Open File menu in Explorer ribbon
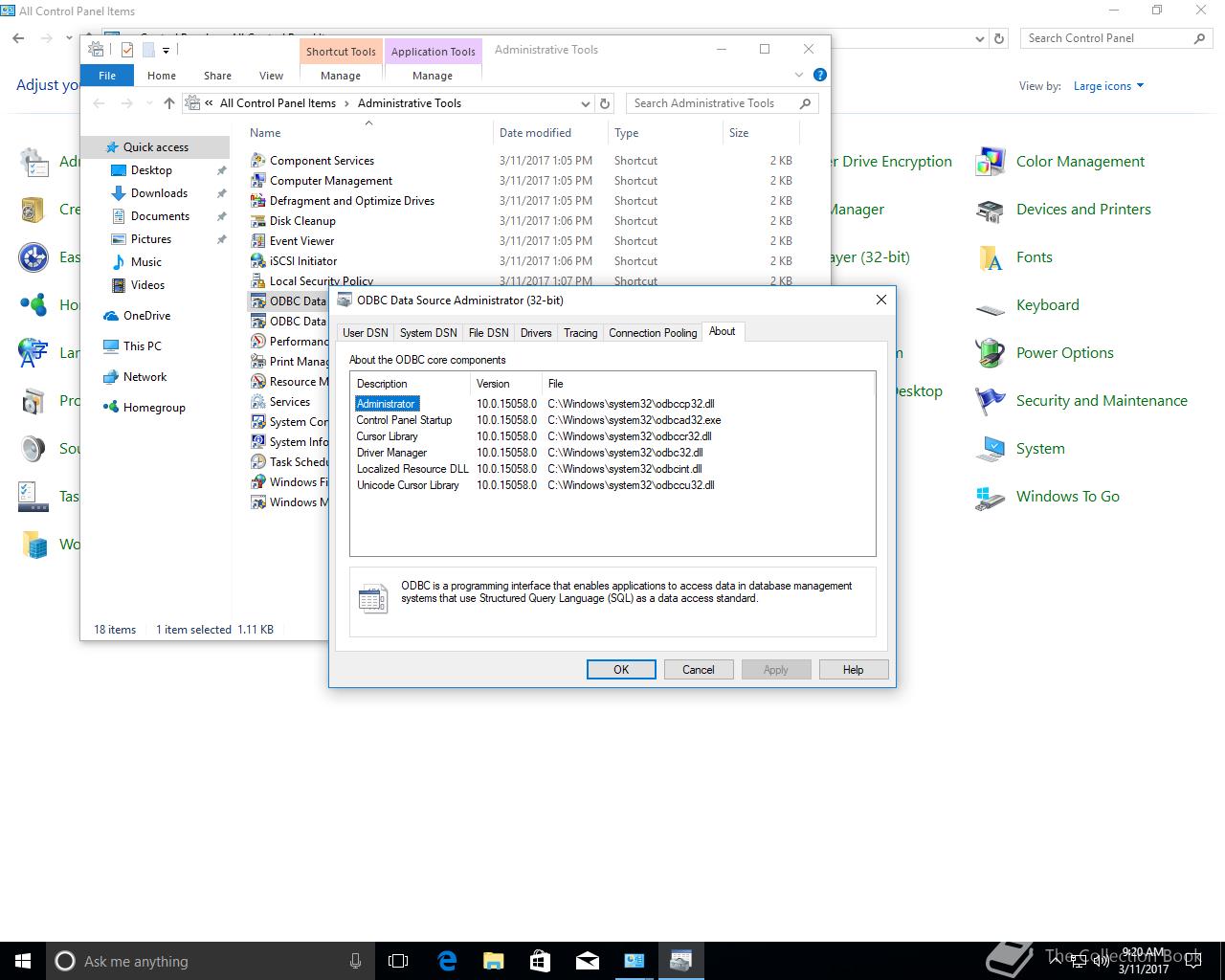 click(107, 76)
